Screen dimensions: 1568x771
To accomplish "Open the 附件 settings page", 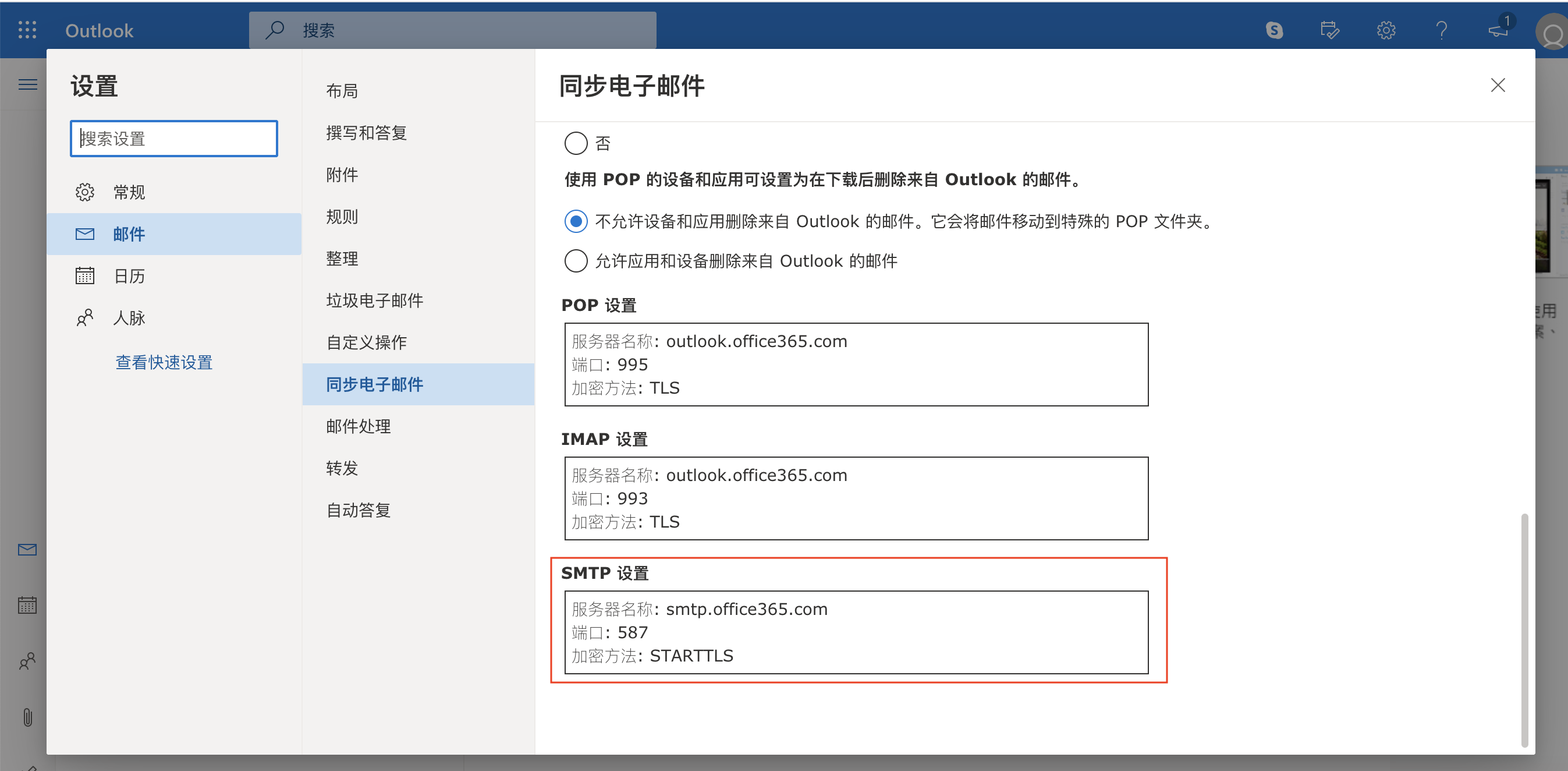I will (418, 175).
